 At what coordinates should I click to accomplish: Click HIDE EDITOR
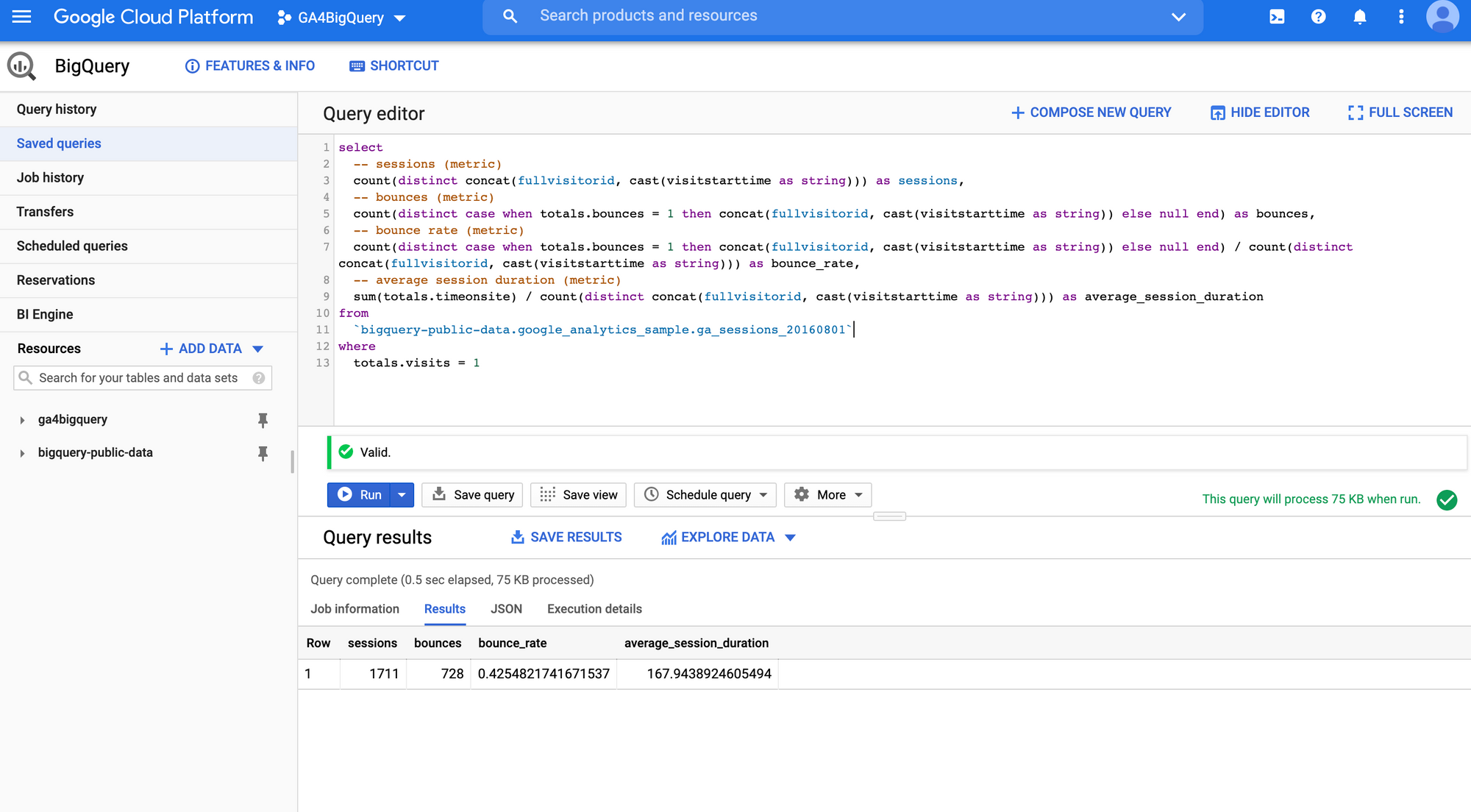click(x=1260, y=113)
